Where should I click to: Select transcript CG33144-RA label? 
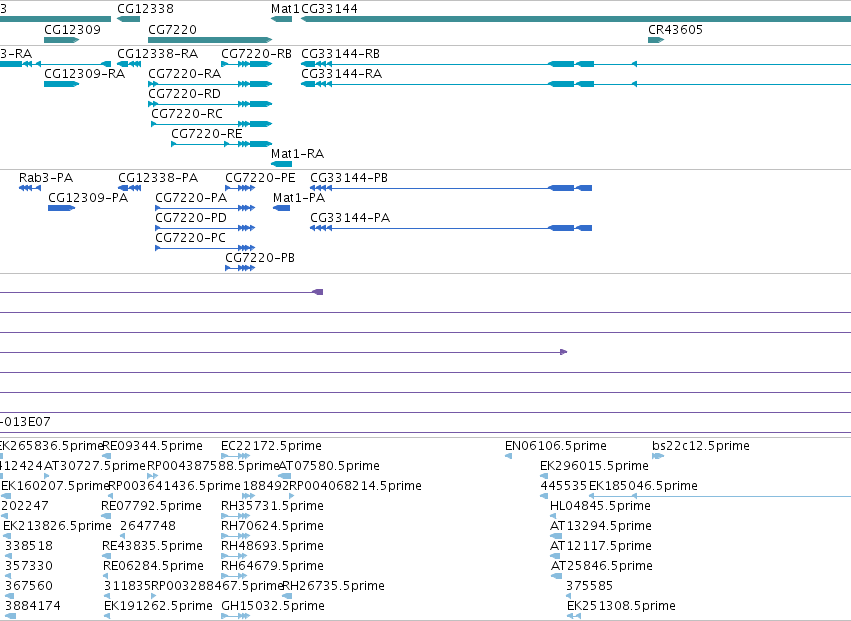tap(341, 73)
